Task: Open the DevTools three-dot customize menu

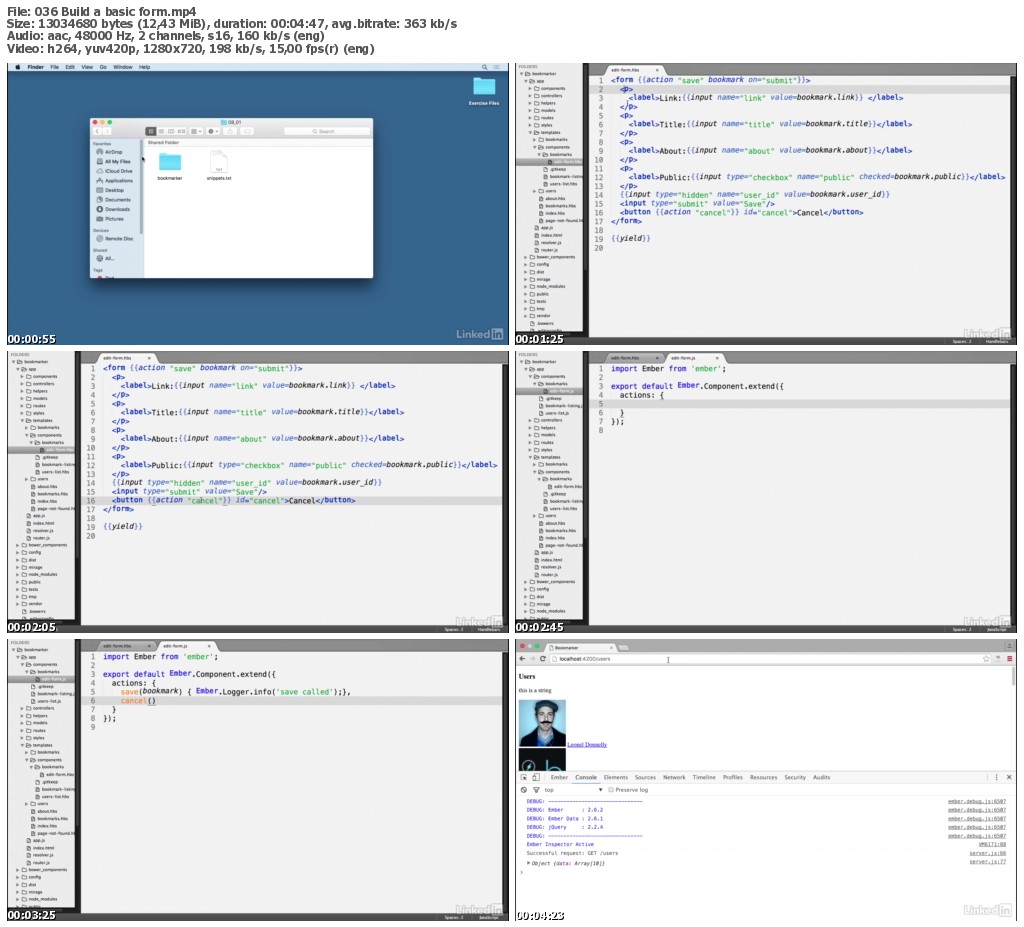Action: [996, 777]
